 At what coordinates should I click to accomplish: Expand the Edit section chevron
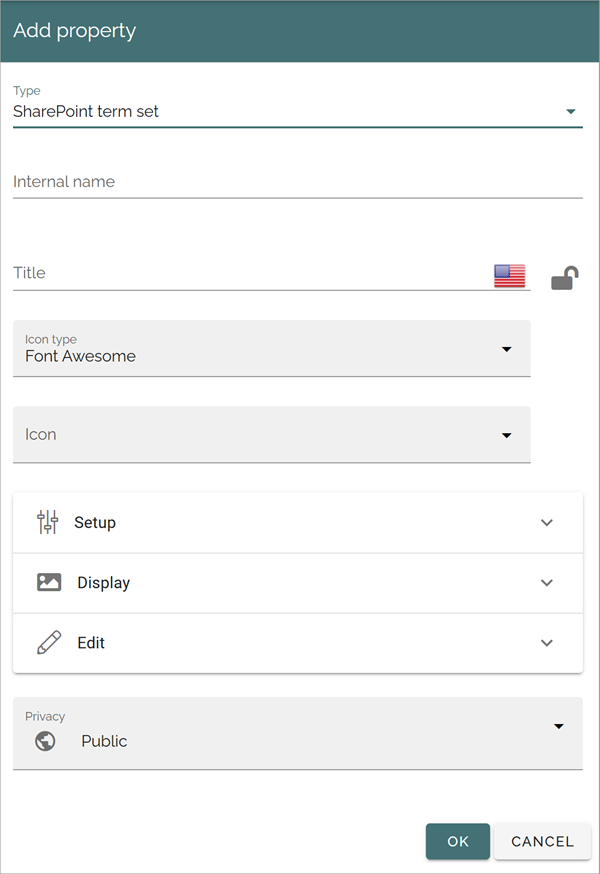click(546, 643)
